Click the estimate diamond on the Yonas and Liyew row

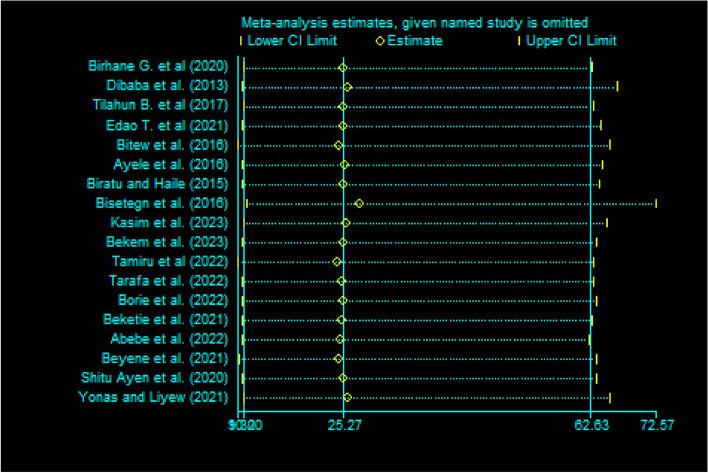[x=347, y=398]
